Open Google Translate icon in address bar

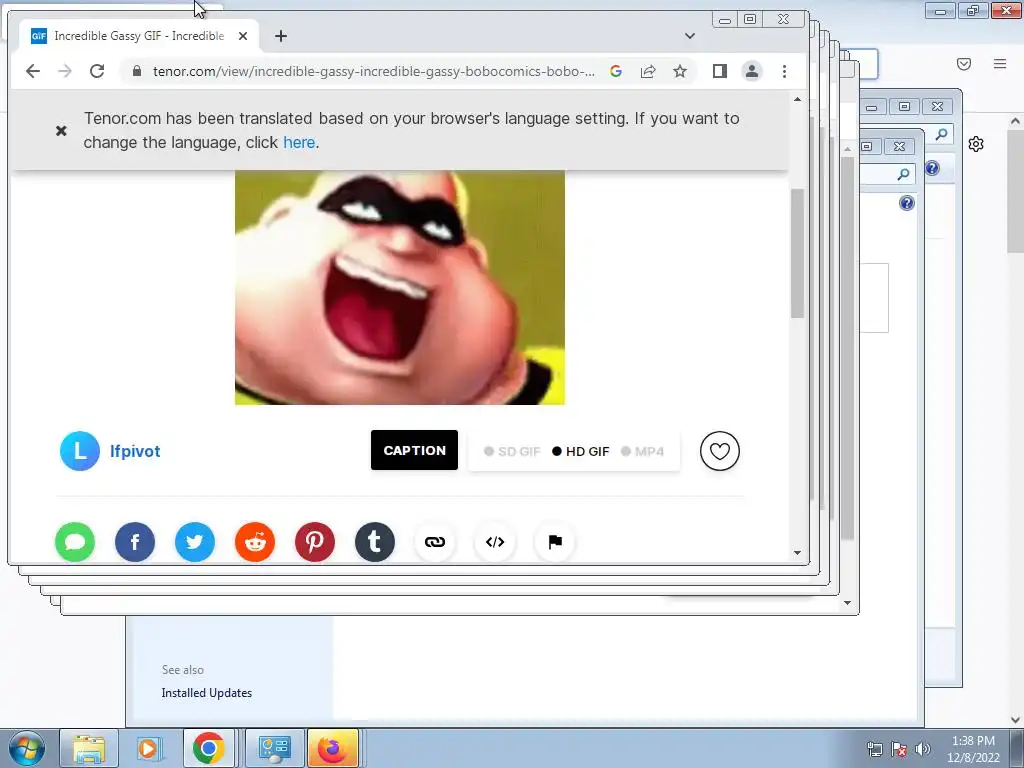616,71
